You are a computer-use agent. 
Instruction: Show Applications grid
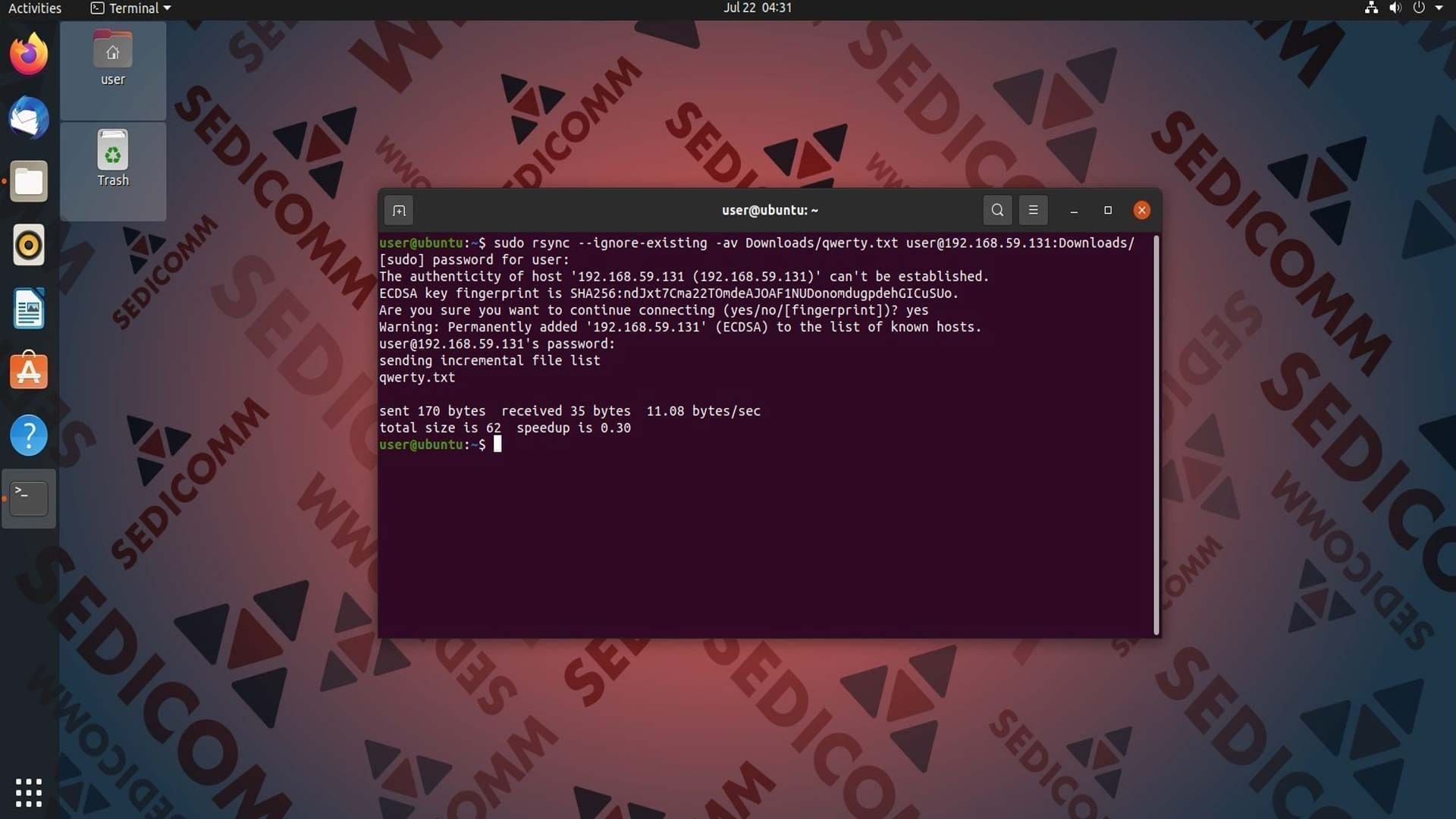[x=29, y=792]
